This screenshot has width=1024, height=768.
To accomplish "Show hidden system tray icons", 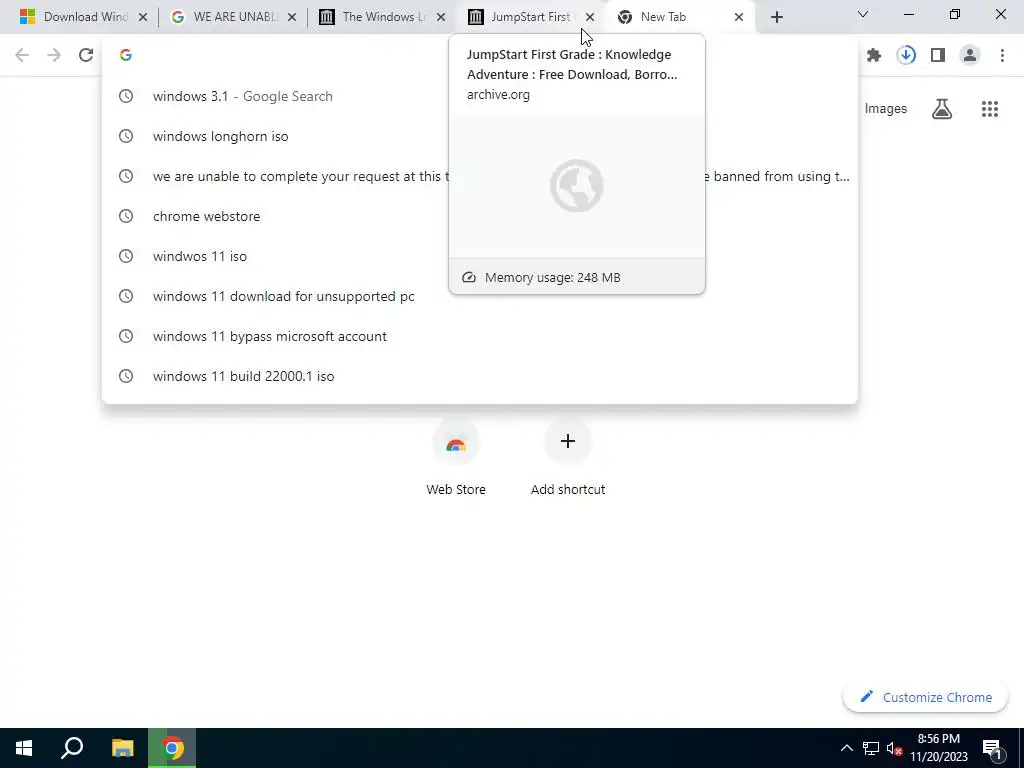I will [846, 748].
